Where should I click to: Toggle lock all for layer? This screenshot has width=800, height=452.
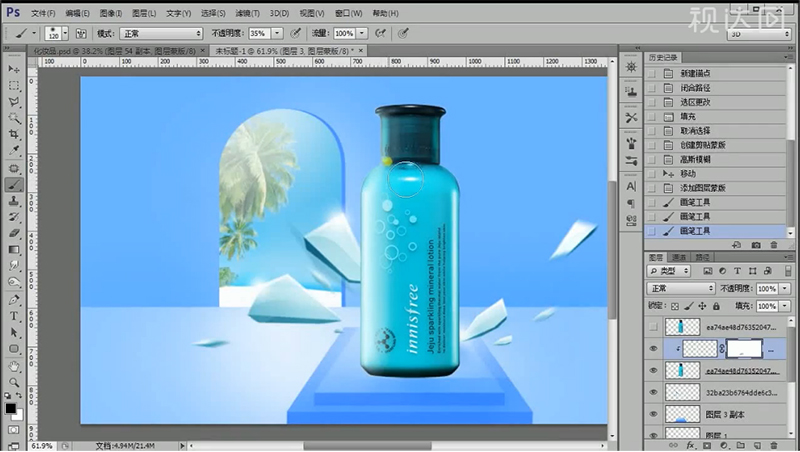(716, 306)
